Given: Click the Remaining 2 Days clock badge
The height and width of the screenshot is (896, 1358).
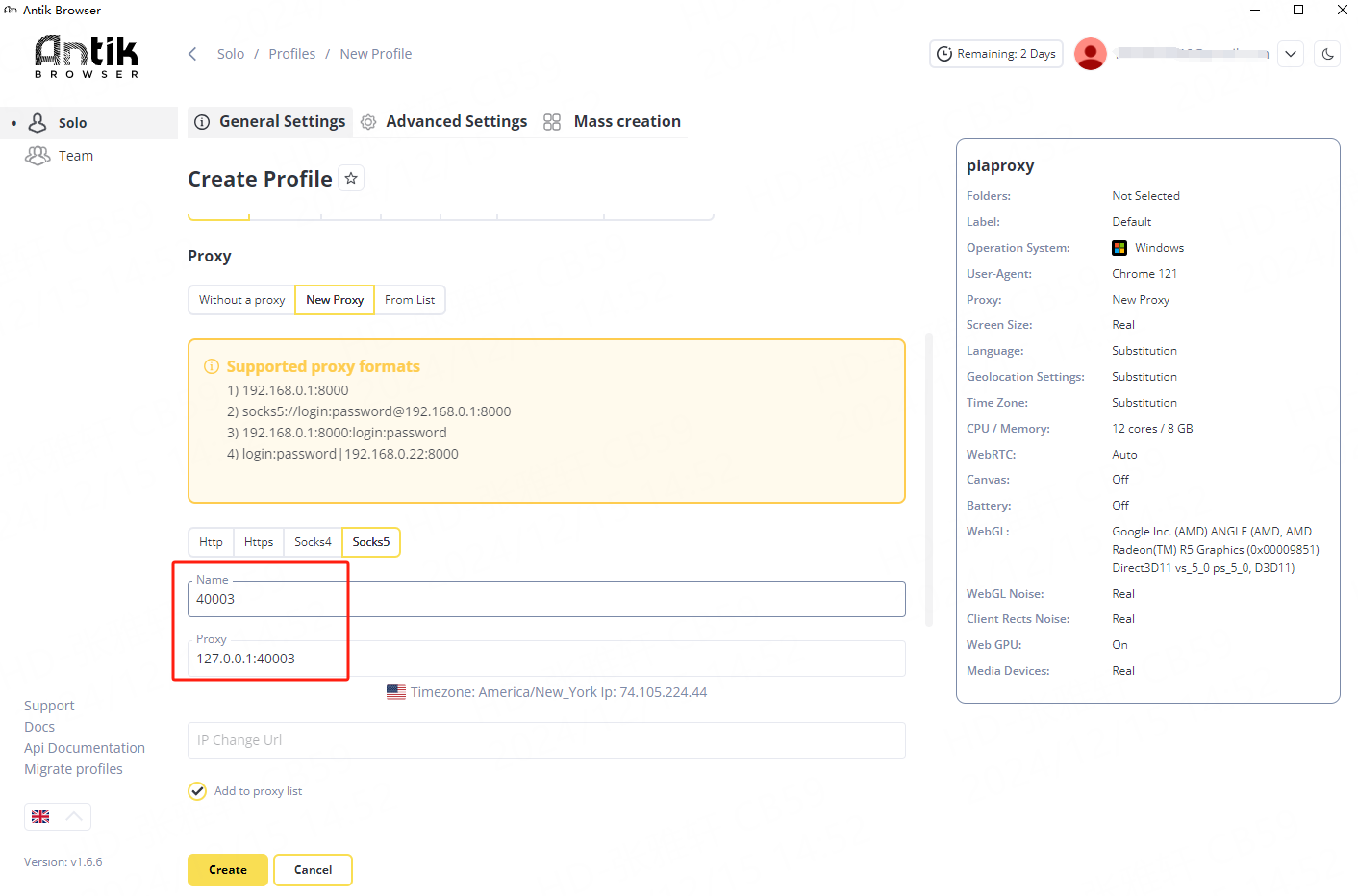Looking at the screenshot, I should click(x=996, y=54).
